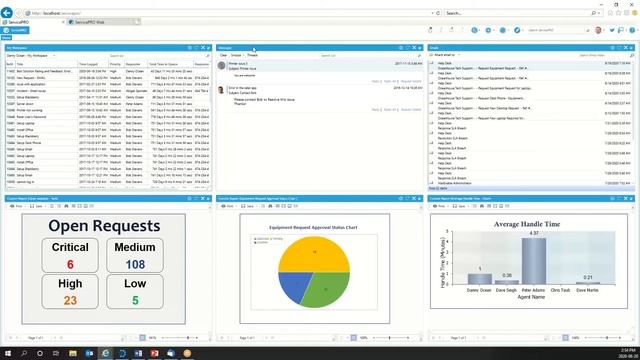Click the Medium open requests tile
The image size is (640, 360).
(x=135, y=256)
